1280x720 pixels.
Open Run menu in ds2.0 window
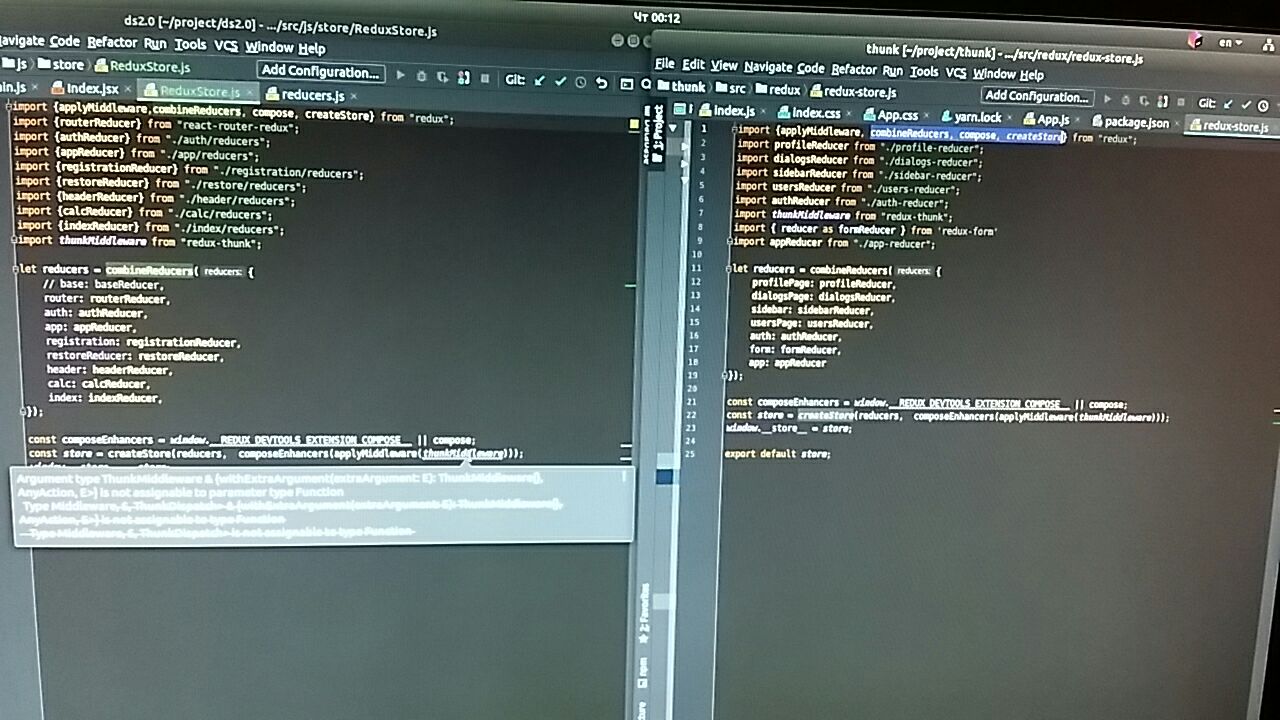(155, 44)
